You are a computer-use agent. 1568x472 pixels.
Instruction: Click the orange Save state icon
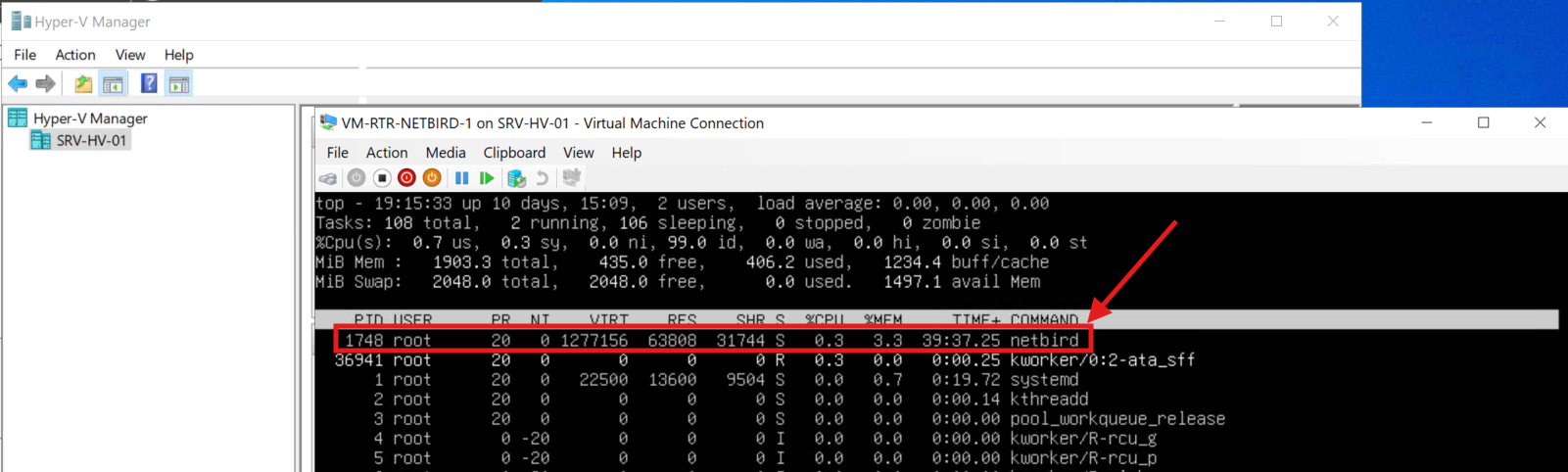[x=431, y=178]
